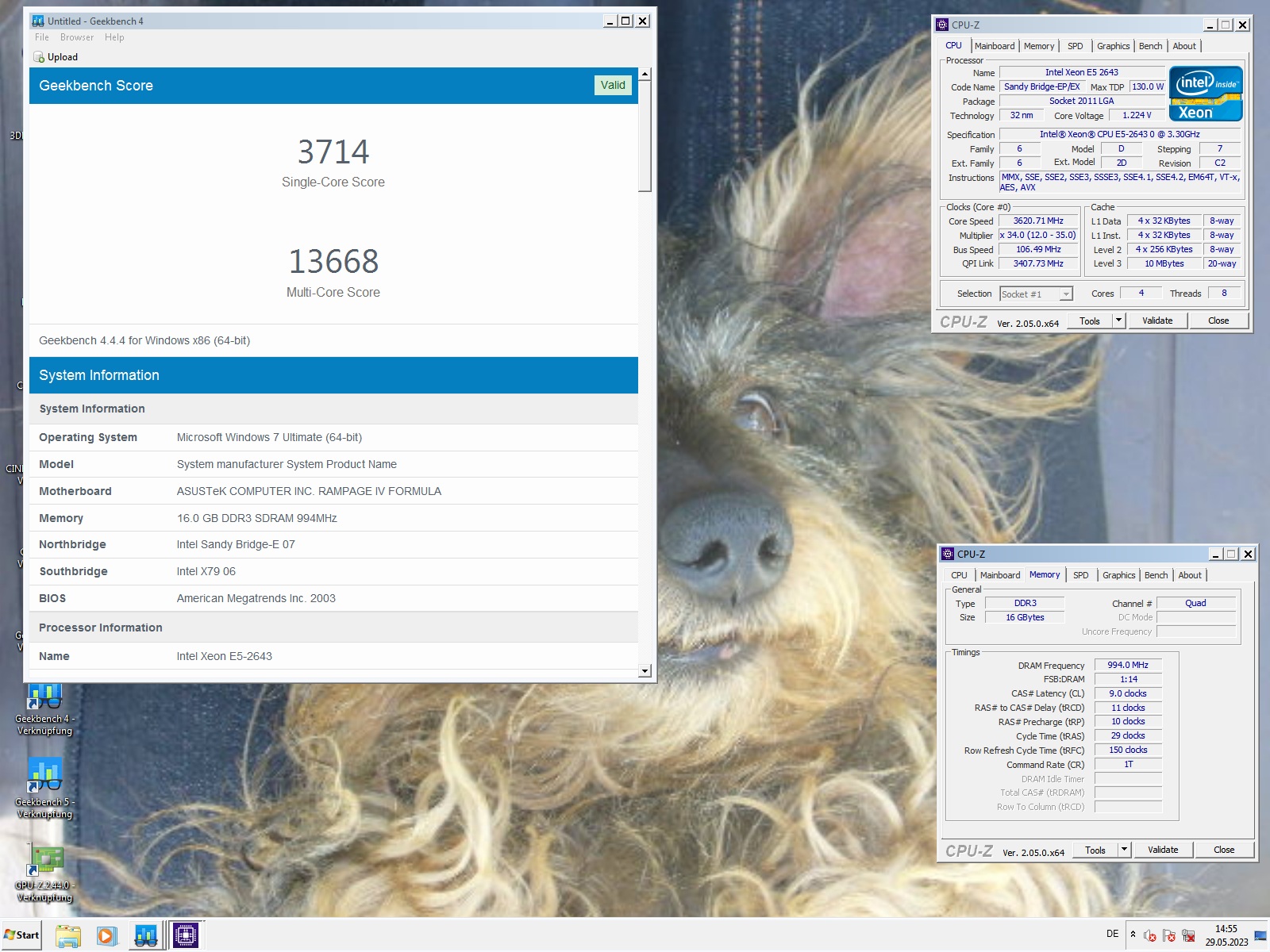Switch to Mainboard tab in top CPU-Z
This screenshot has height=952, width=1270.
click(x=995, y=46)
